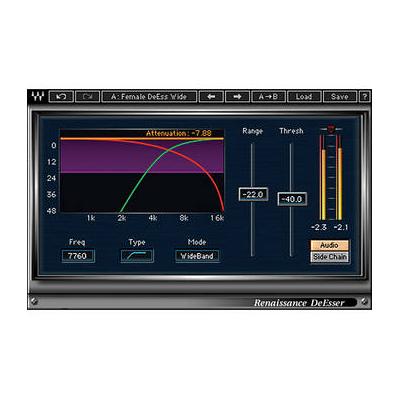This screenshot has height=400, width=400.
Task: Open the Load preset menu
Action: click(x=304, y=97)
